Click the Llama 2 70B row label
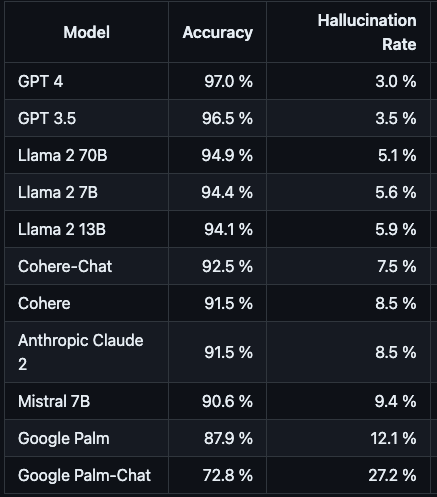 [63, 155]
